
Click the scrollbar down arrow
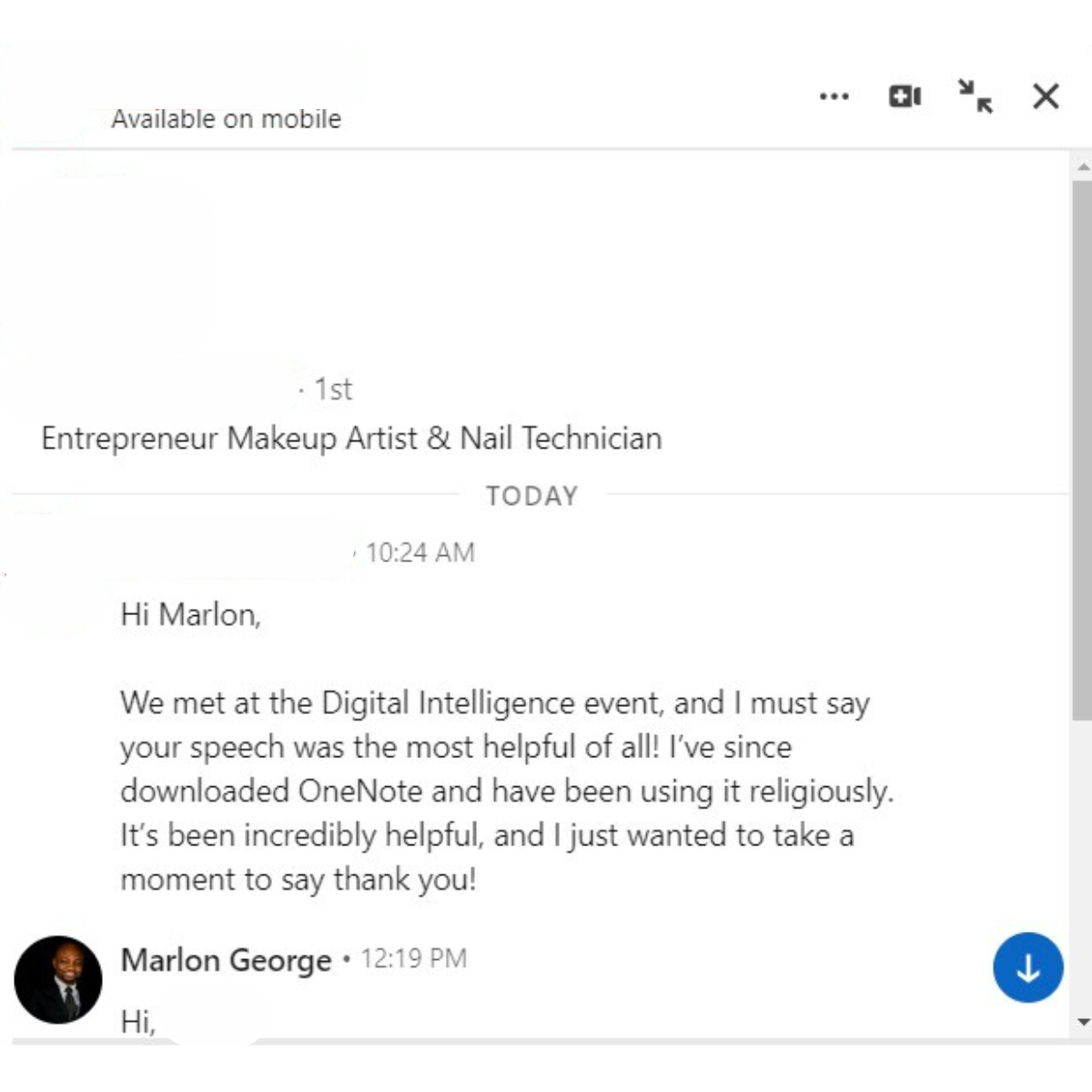[1082, 1022]
